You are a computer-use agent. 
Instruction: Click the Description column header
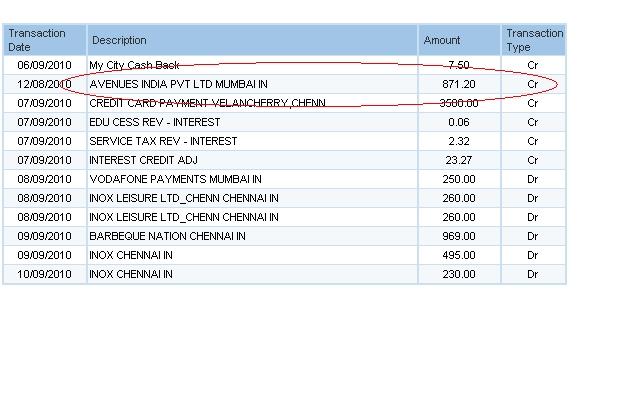[252, 40]
